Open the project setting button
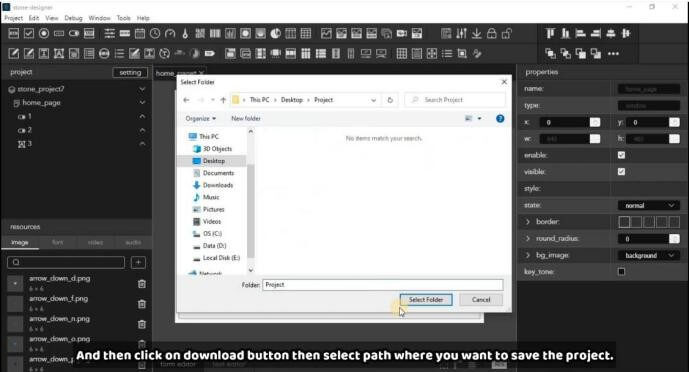689x372 pixels. [130, 72]
